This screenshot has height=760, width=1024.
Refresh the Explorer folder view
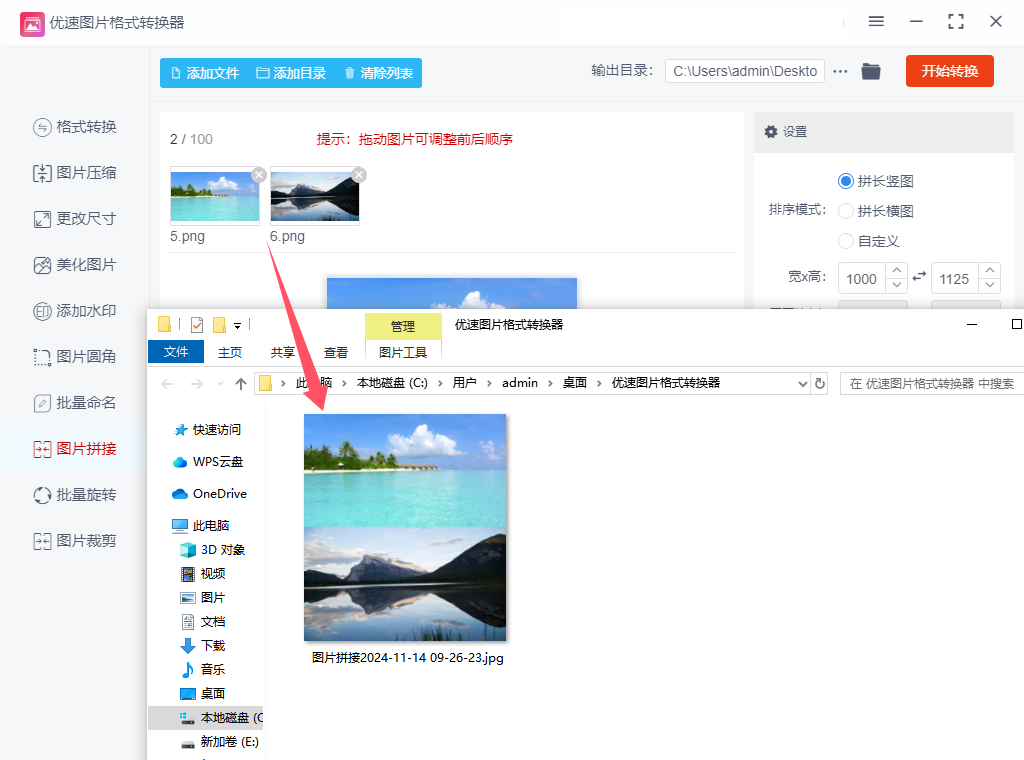point(820,384)
